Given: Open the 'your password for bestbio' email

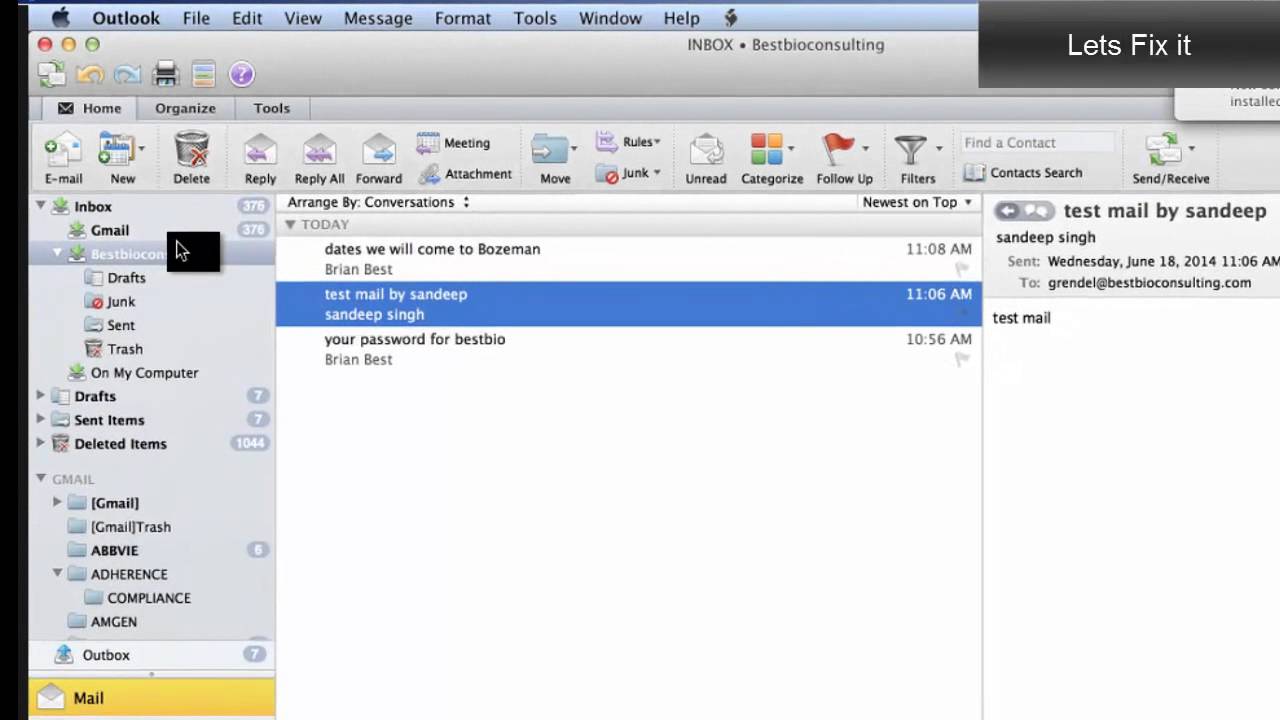Looking at the screenshot, I should (x=628, y=348).
